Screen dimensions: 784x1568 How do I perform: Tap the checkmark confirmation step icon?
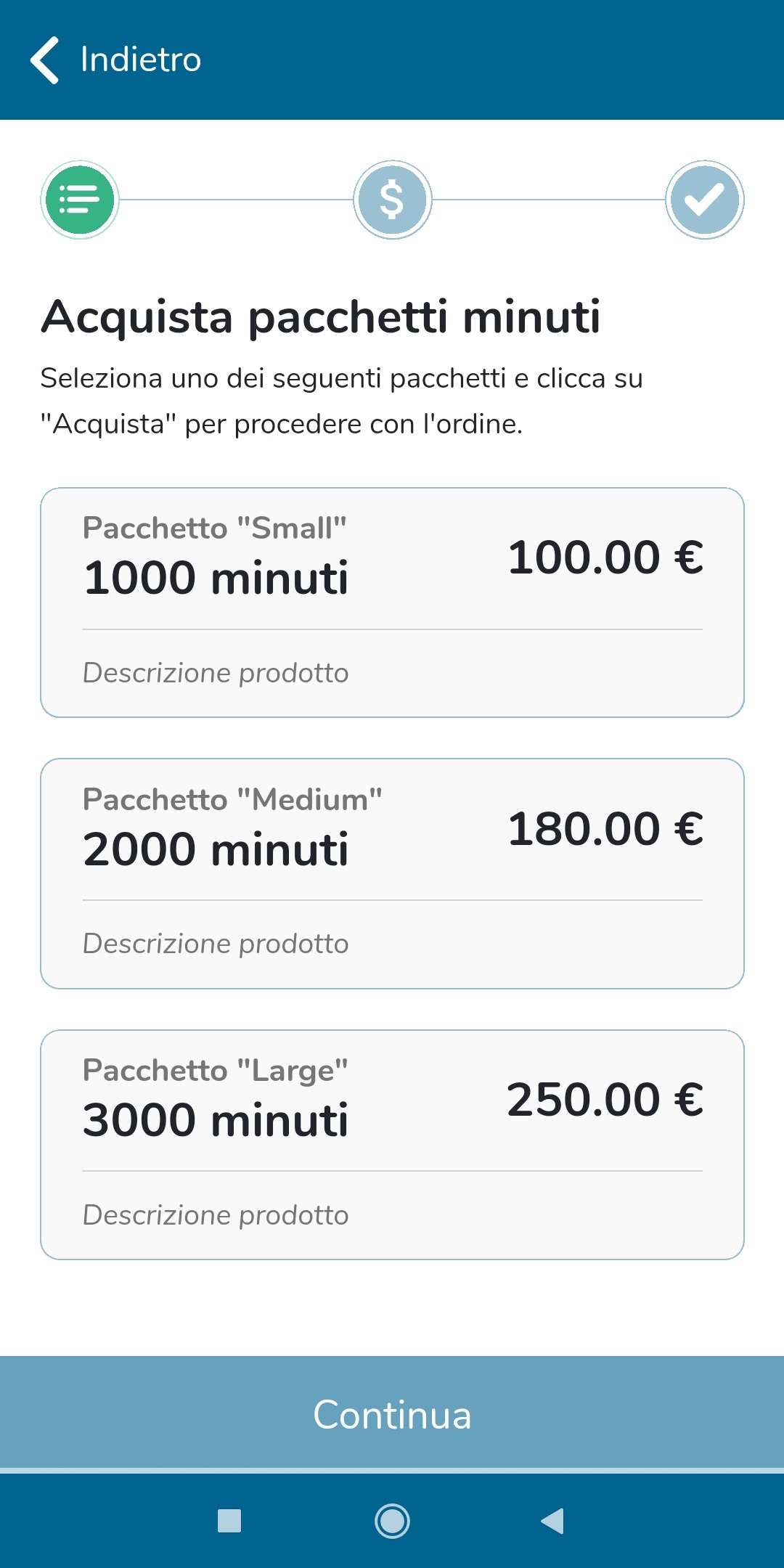(x=704, y=200)
